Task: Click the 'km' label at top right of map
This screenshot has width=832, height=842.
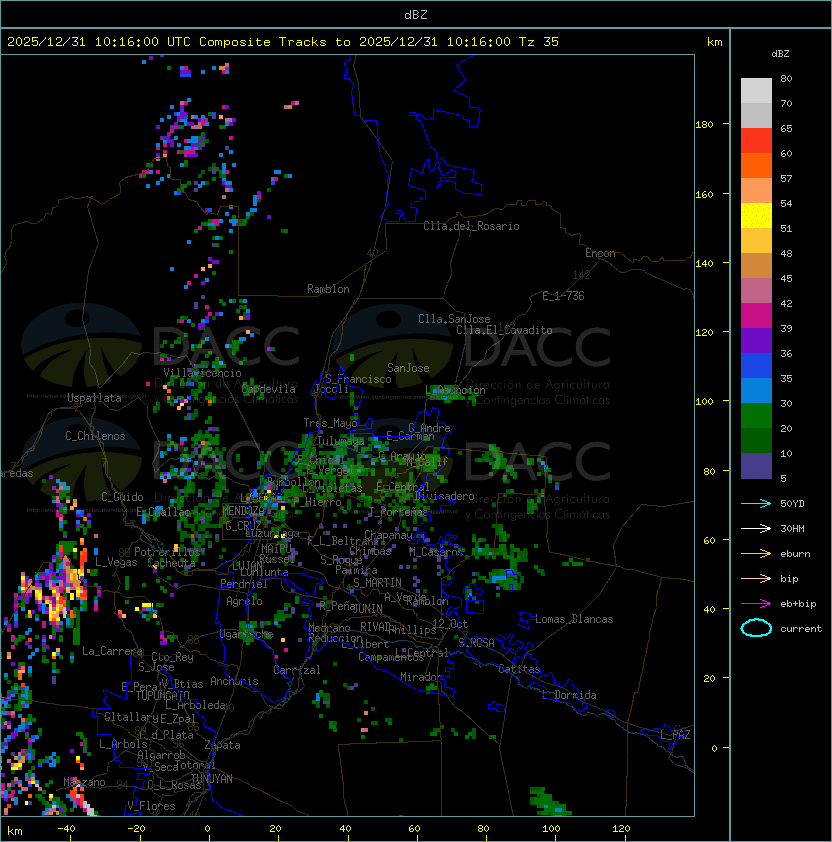Action: pos(714,42)
